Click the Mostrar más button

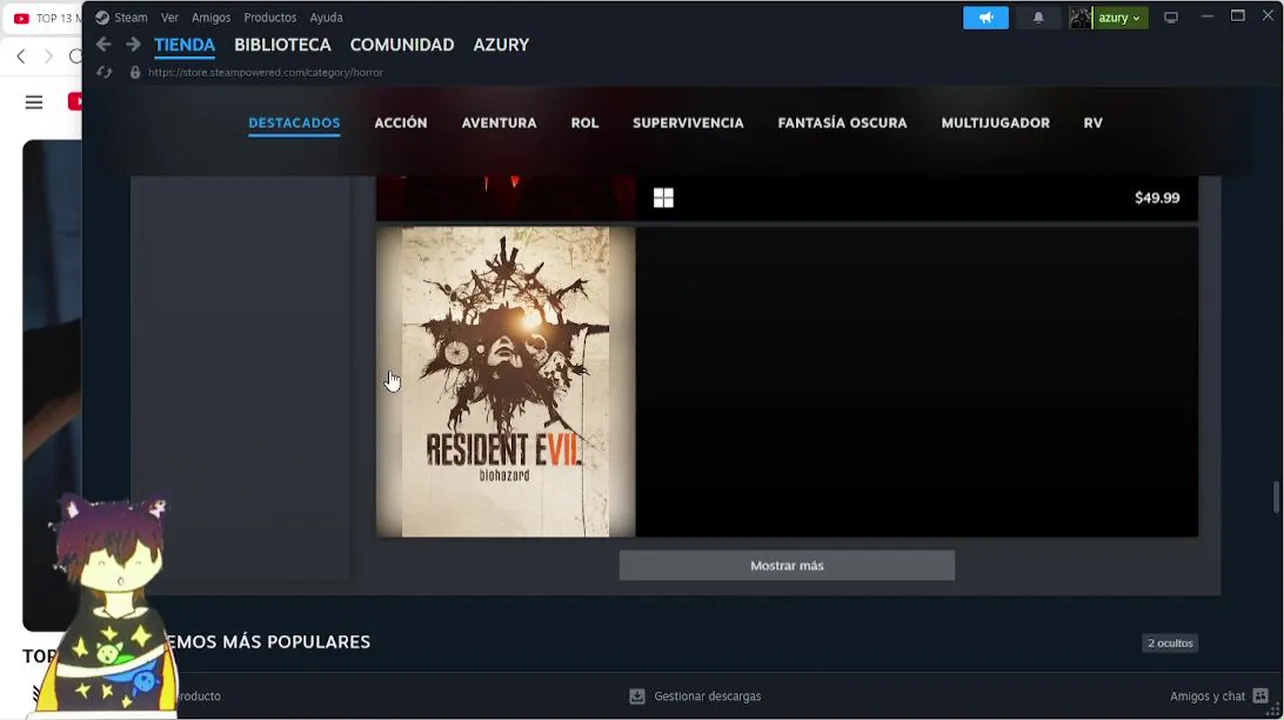point(787,565)
